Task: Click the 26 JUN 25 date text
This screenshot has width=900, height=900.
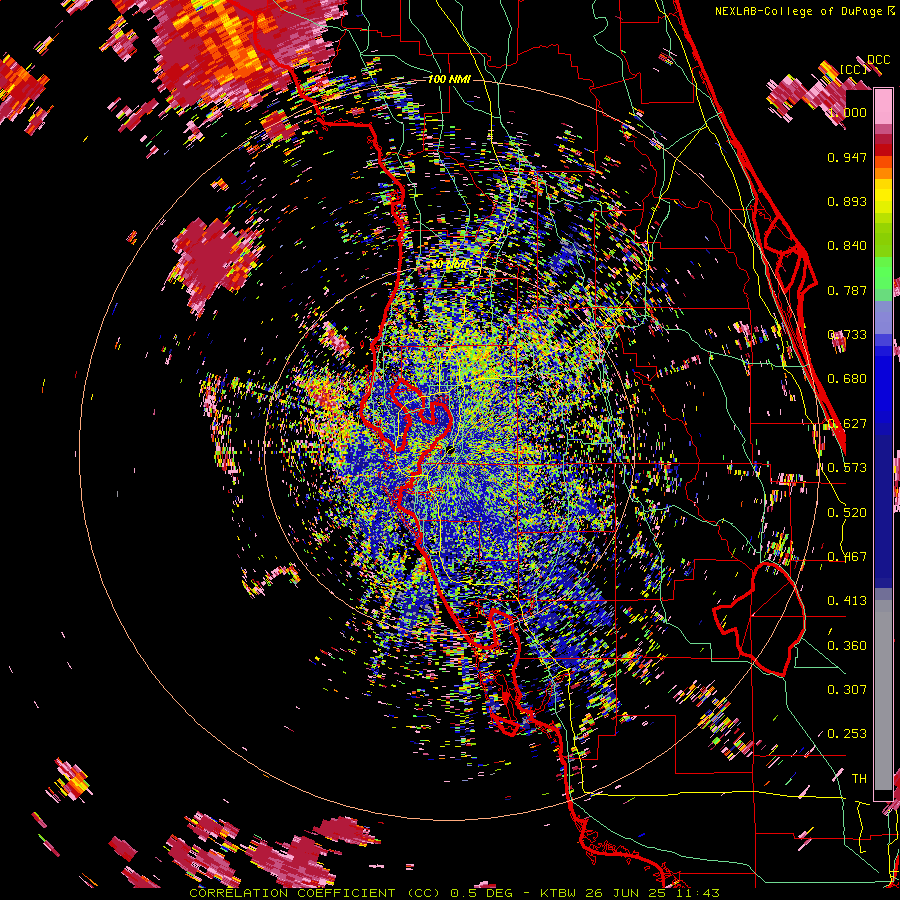Action: coord(627,893)
